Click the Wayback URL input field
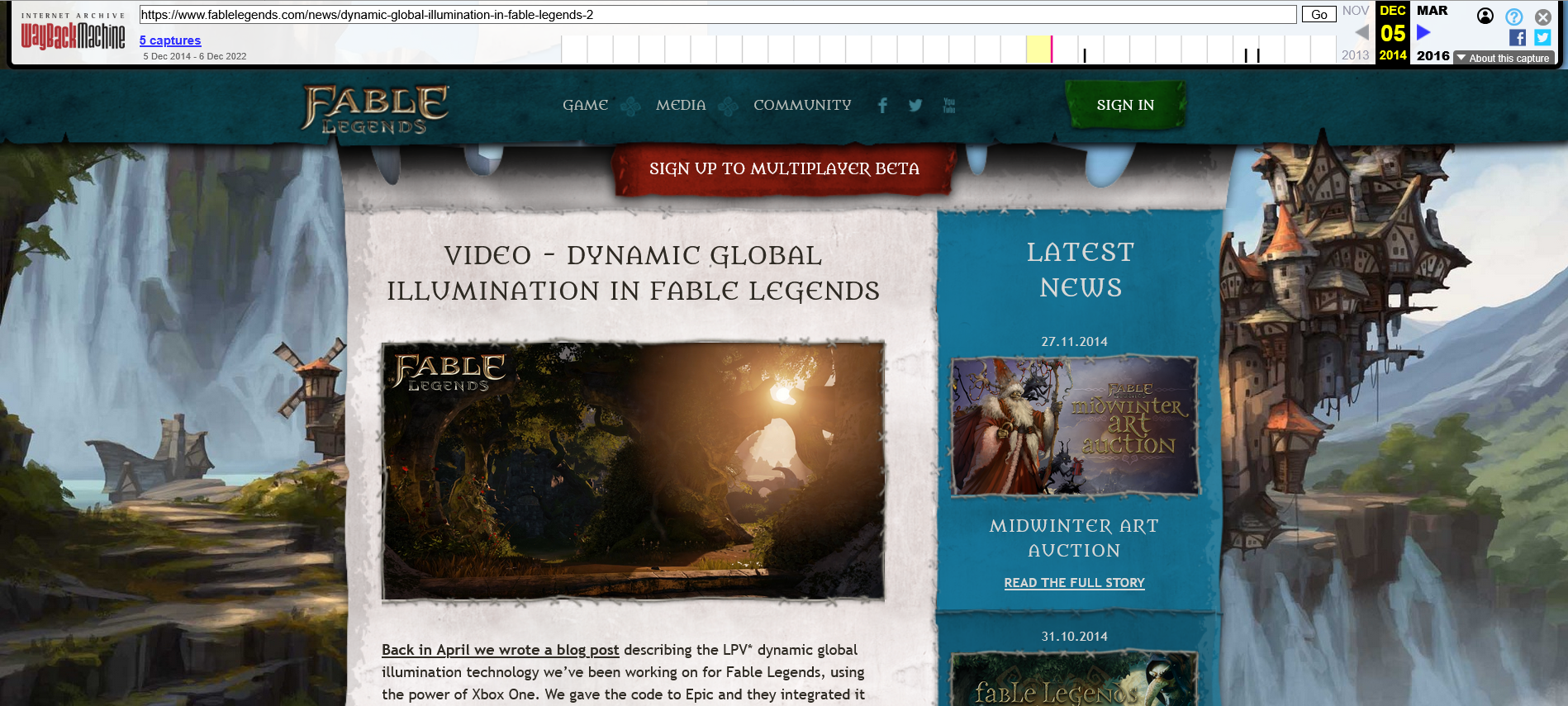The image size is (1568, 706). [x=718, y=14]
